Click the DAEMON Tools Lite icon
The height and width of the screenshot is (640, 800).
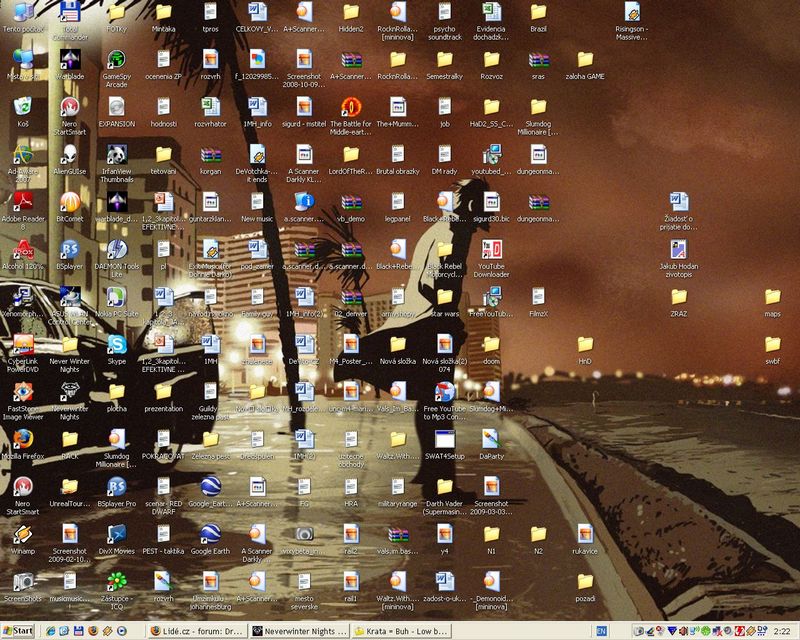point(117,248)
